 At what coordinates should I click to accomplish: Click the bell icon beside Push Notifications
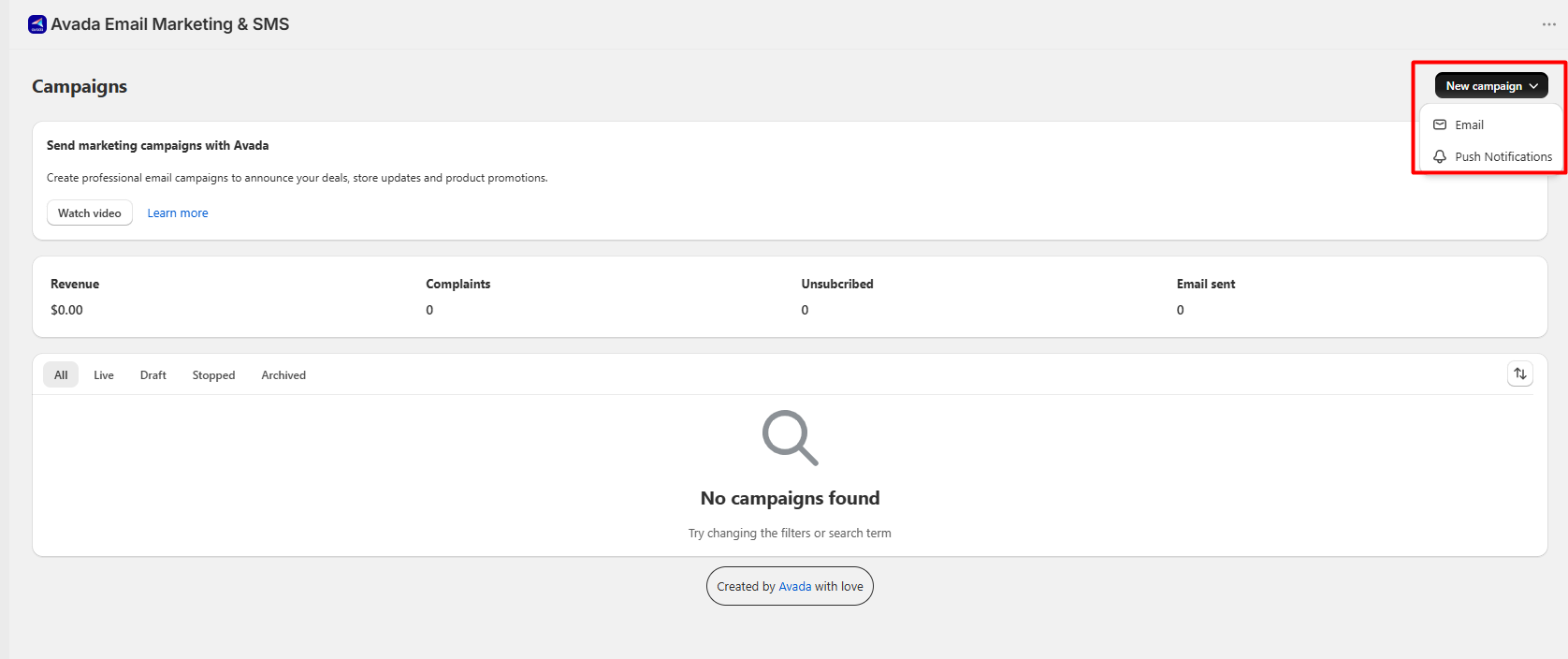pyautogui.click(x=1440, y=156)
